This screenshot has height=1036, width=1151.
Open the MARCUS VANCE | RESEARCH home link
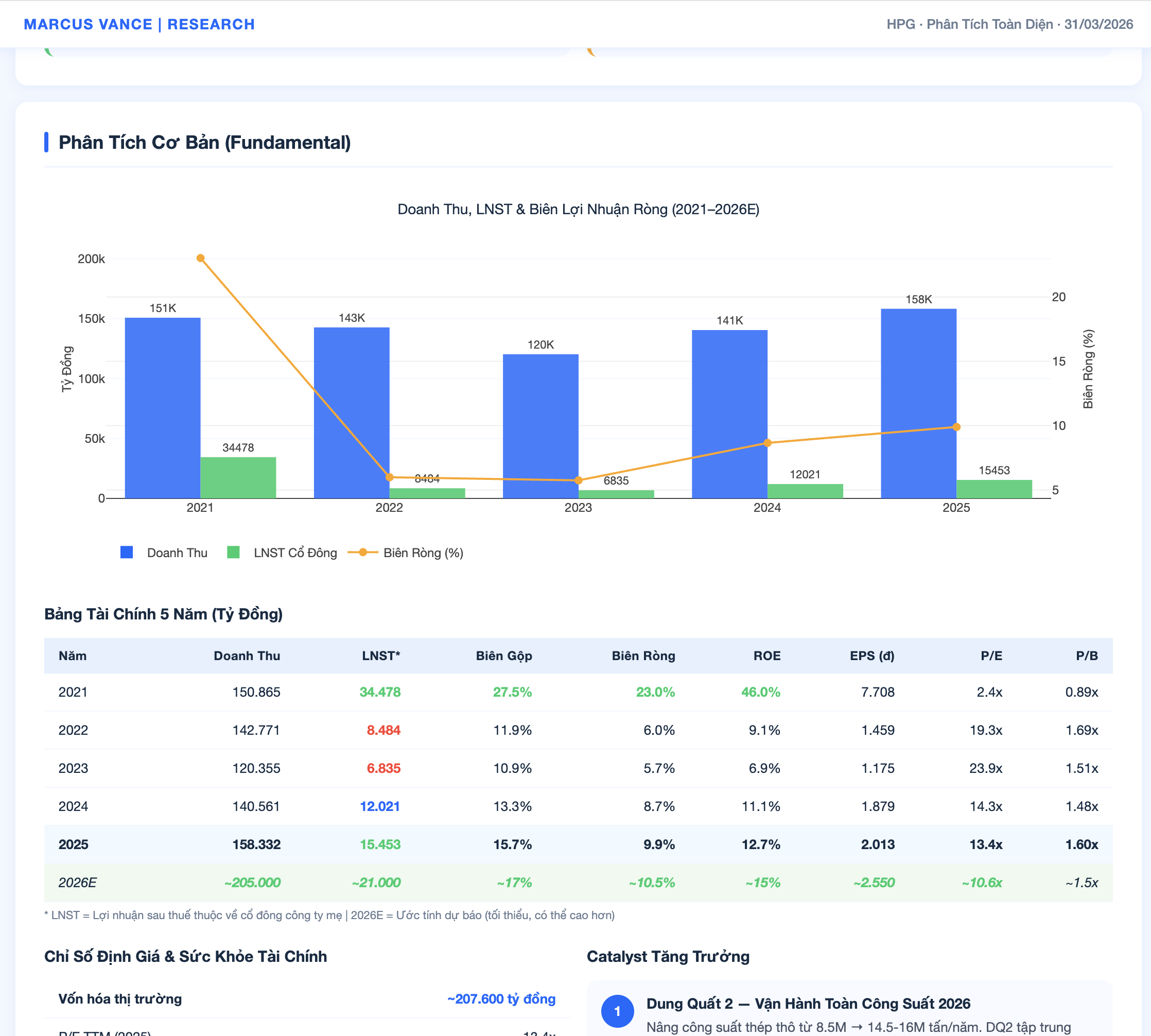point(138,24)
